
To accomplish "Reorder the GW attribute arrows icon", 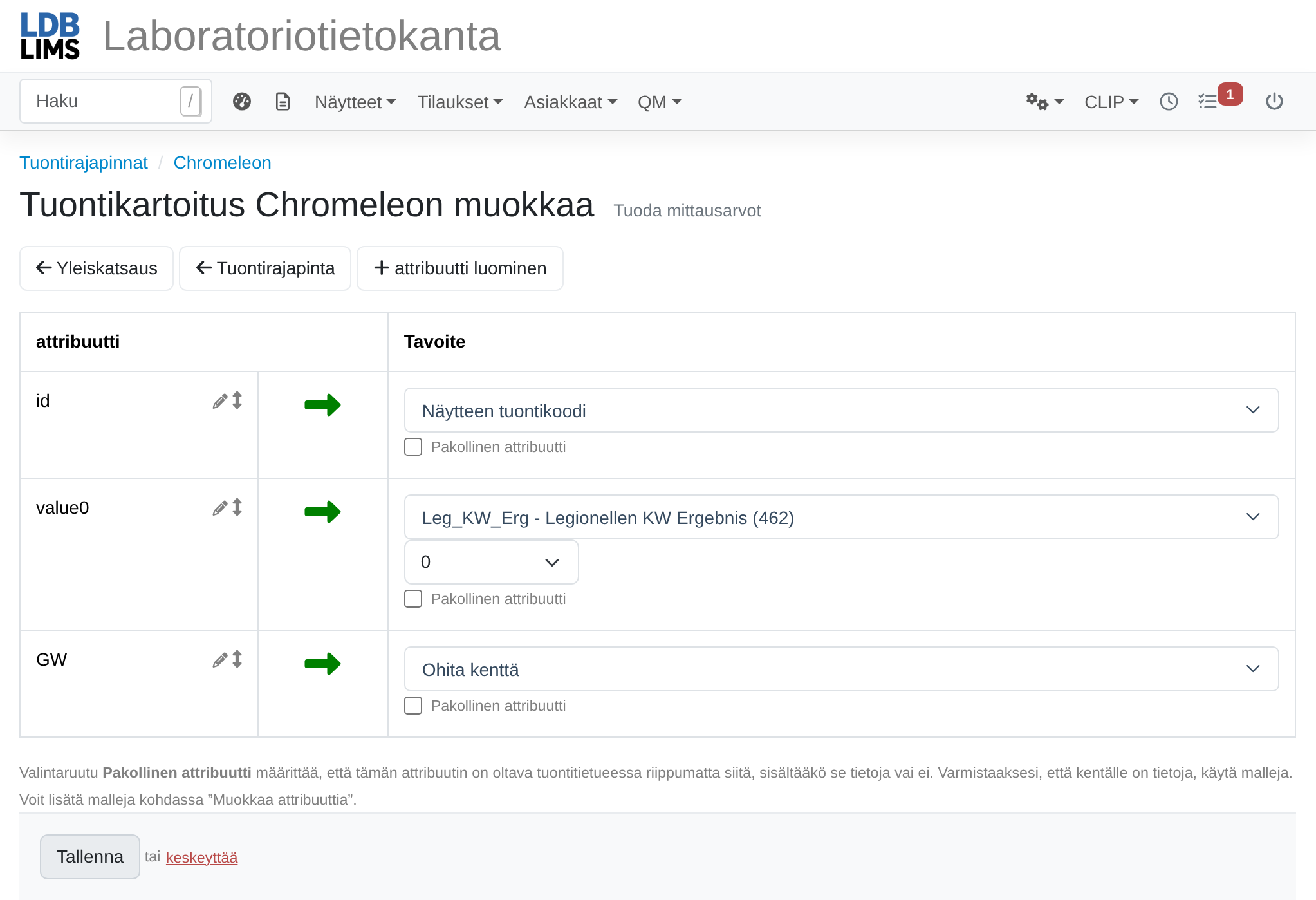I will click(x=237, y=659).
